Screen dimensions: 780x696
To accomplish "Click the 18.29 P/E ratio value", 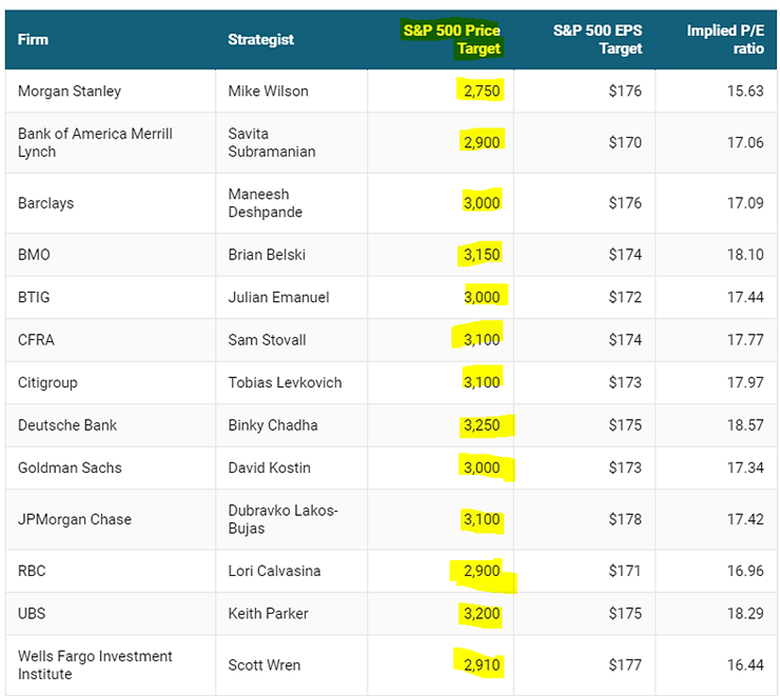I will pos(745,614).
